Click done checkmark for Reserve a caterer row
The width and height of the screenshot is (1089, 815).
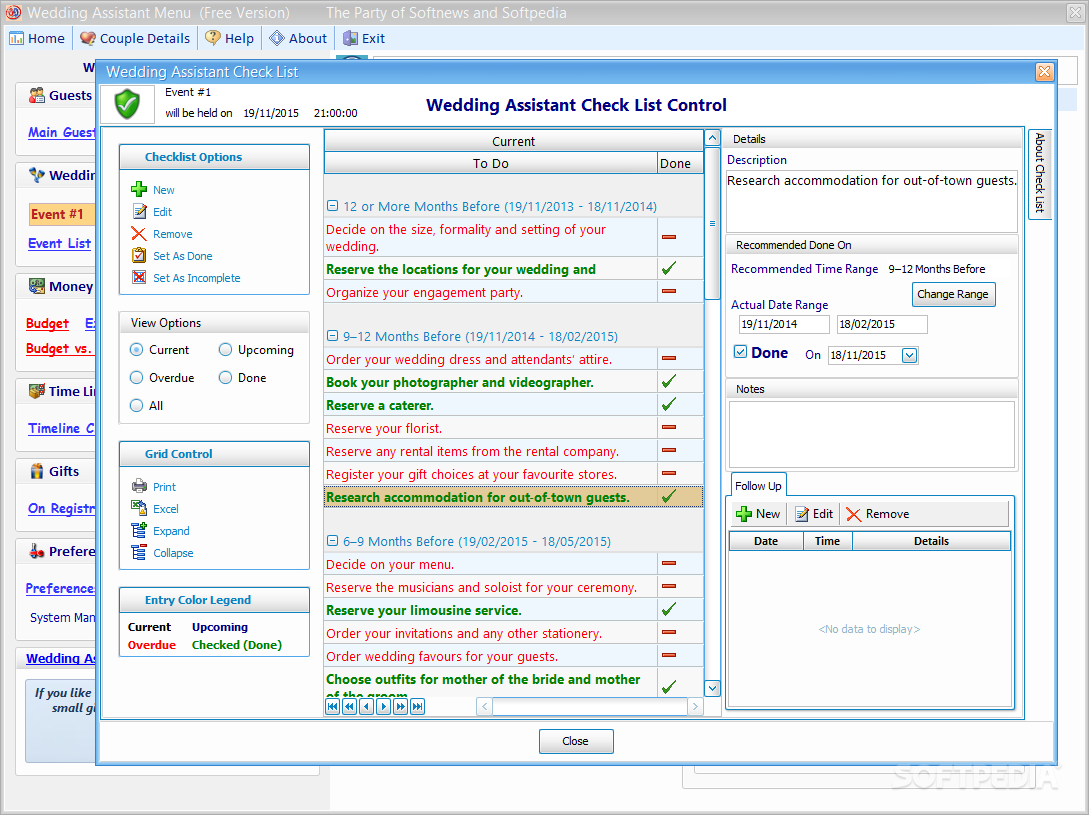point(669,404)
